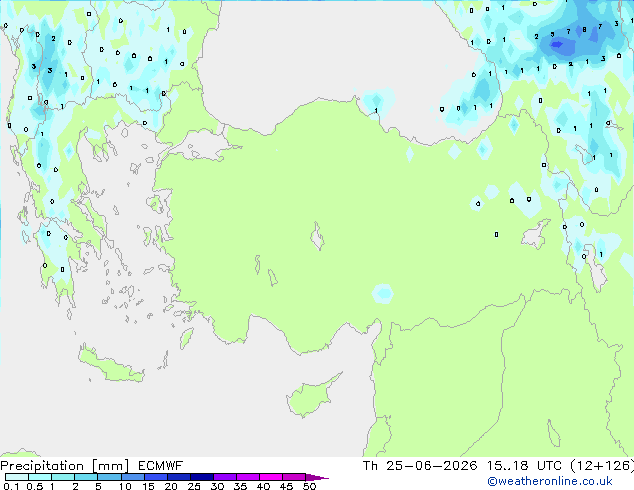The height and width of the screenshot is (490, 634).
Task: Select the 5–10 mm light blue swatch
Action: pos(109,477)
